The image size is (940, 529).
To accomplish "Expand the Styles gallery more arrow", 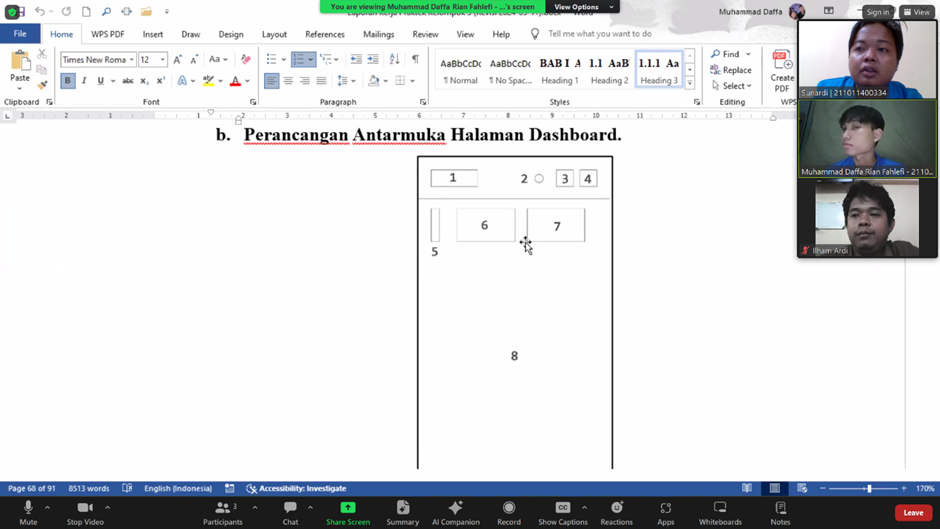I will (x=689, y=83).
